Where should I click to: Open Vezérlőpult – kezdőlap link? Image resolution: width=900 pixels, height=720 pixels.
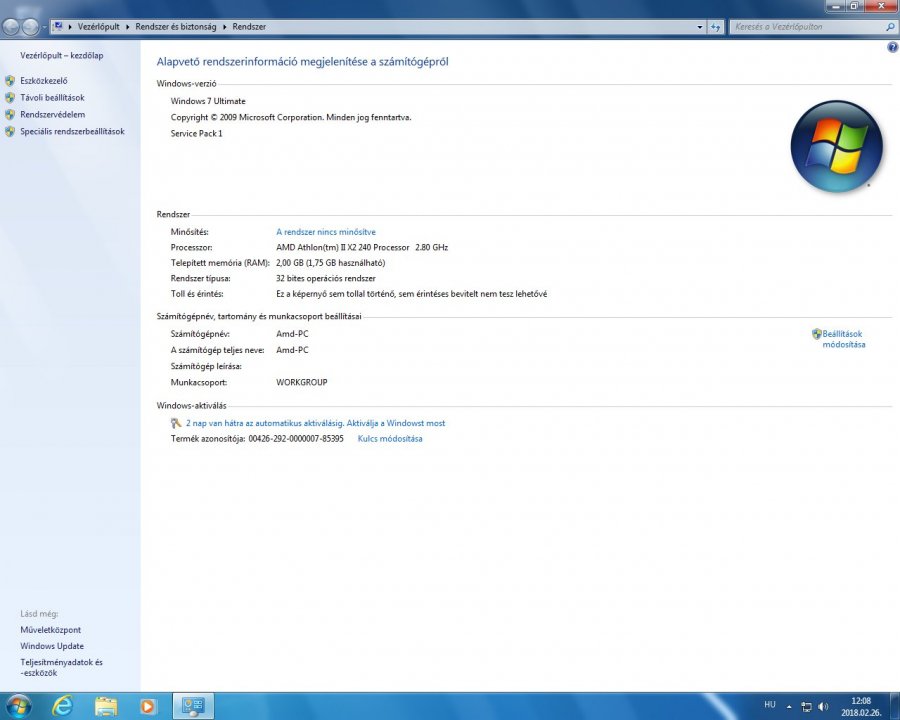click(x=61, y=56)
